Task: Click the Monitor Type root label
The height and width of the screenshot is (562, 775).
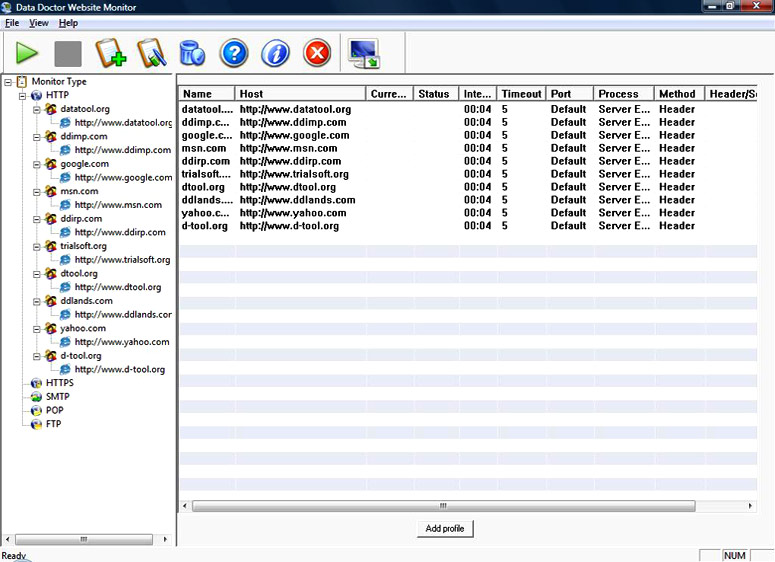Action: pyautogui.click(x=59, y=82)
